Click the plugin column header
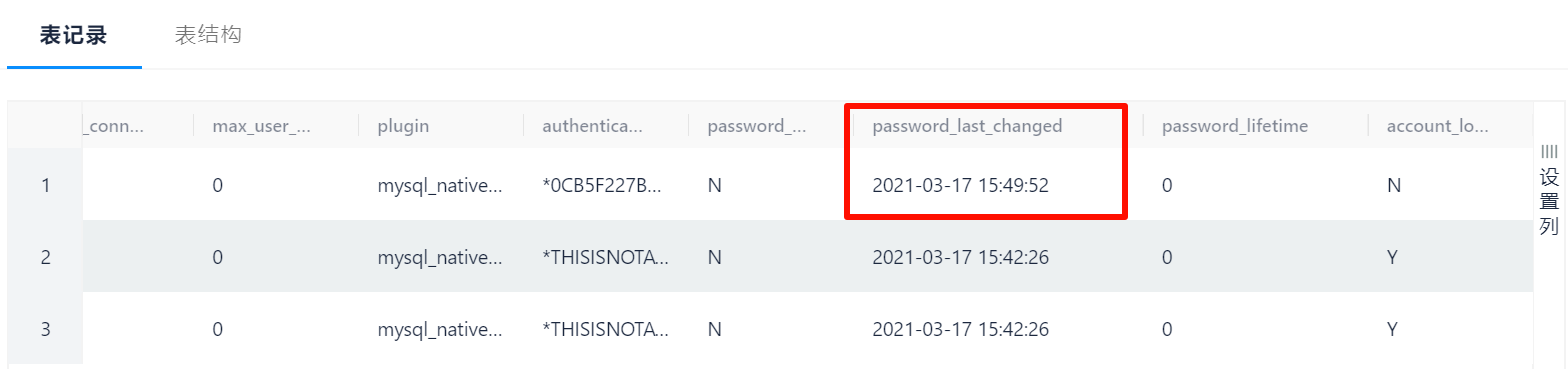The height and width of the screenshot is (369, 1568). [403, 126]
